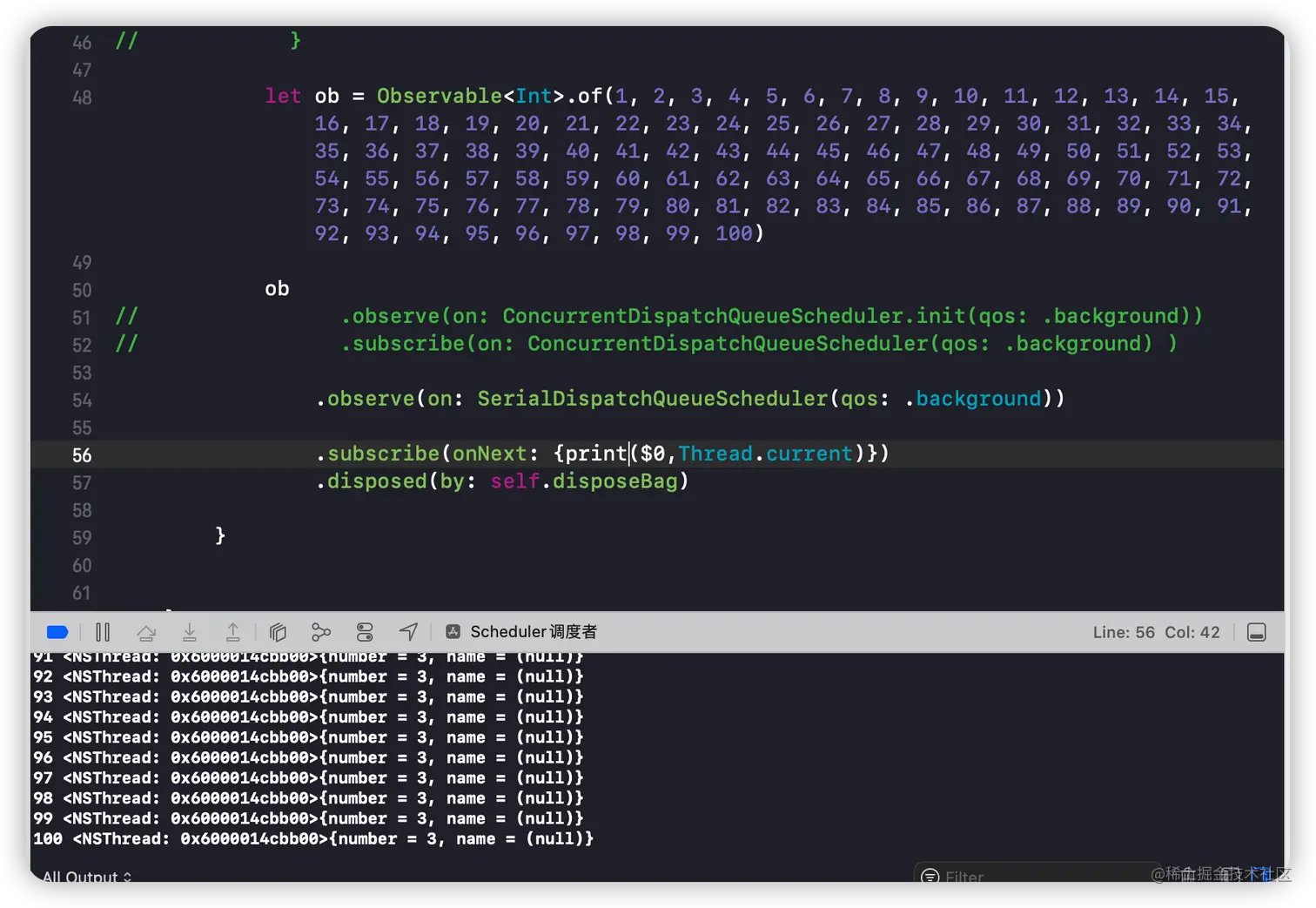Click the 'ob' identifier on line 50

coord(277,289)
